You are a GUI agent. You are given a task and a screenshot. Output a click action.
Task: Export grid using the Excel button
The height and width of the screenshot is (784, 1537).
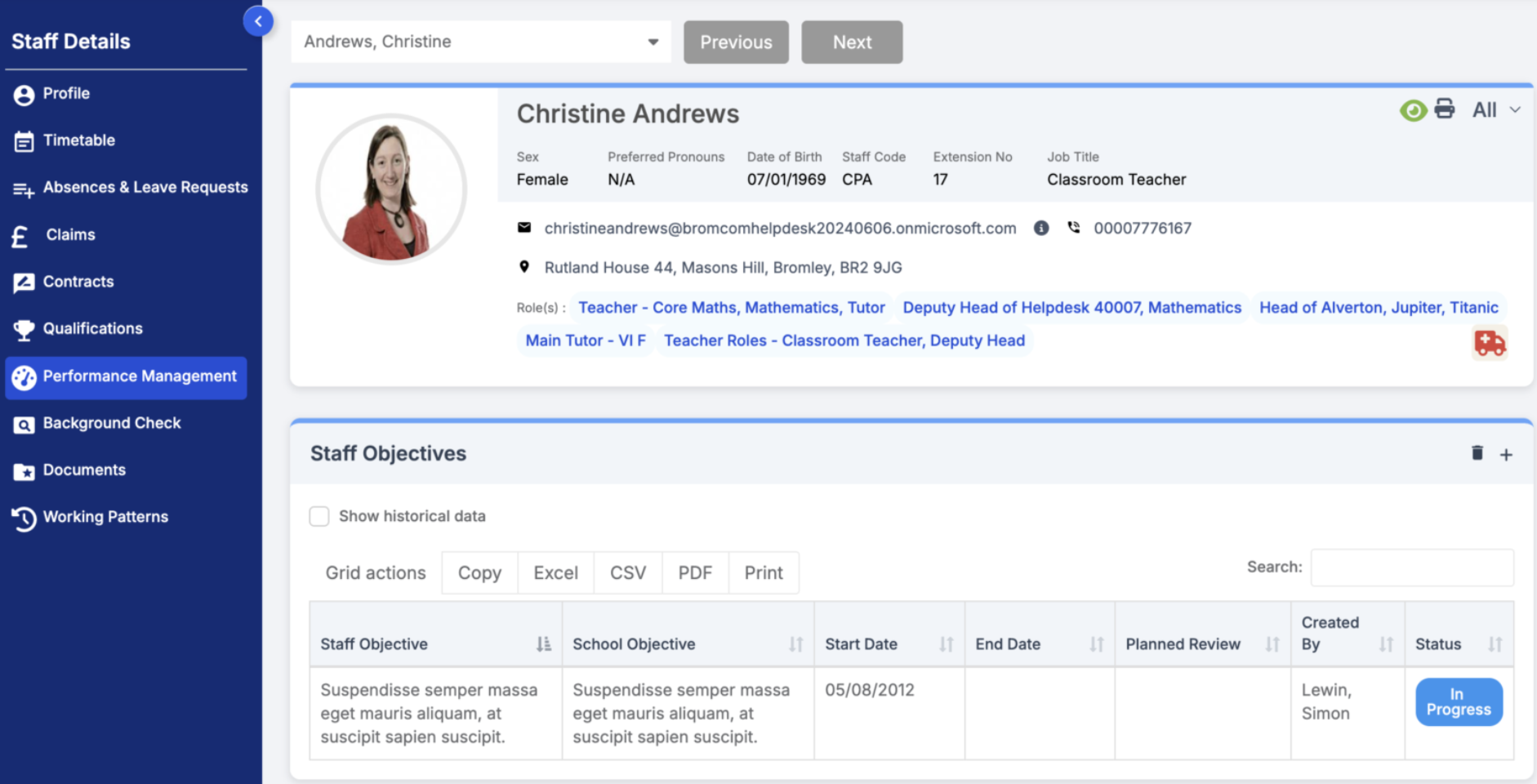[x=555, y=573]
